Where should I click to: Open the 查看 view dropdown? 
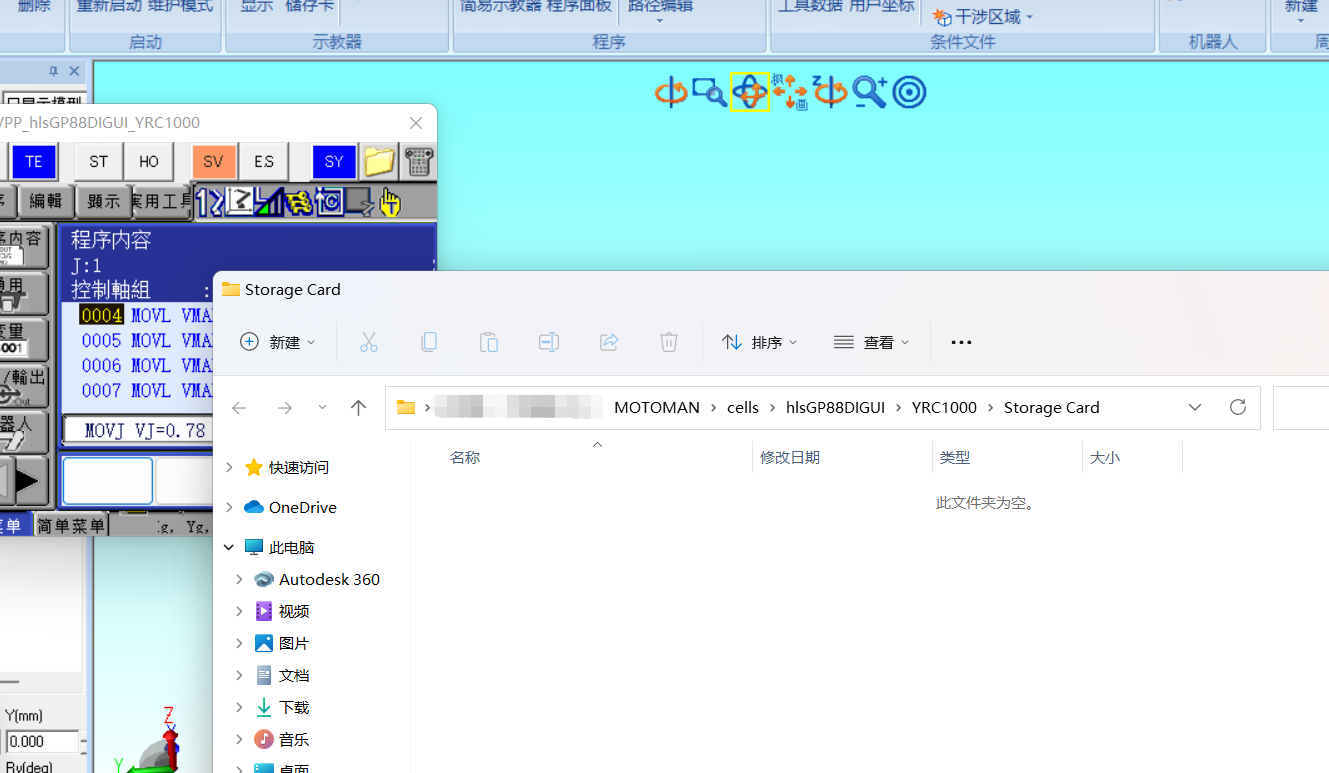(x=872, y=342)
